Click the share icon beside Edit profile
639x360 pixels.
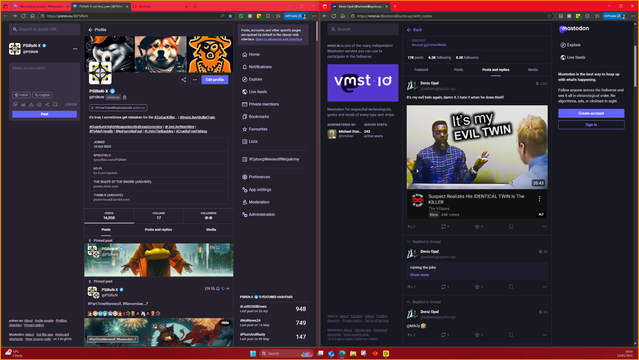[x=183, y=80]
